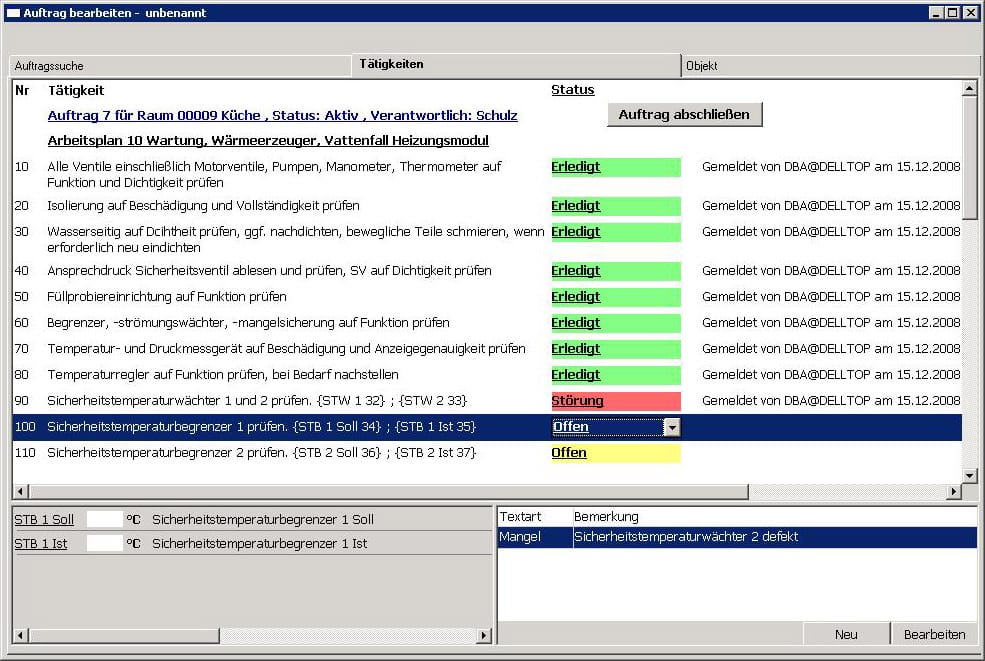Screen dimensions: 985x661
Task: Click the Neu button in remarks panel
Action: (846, 635)
